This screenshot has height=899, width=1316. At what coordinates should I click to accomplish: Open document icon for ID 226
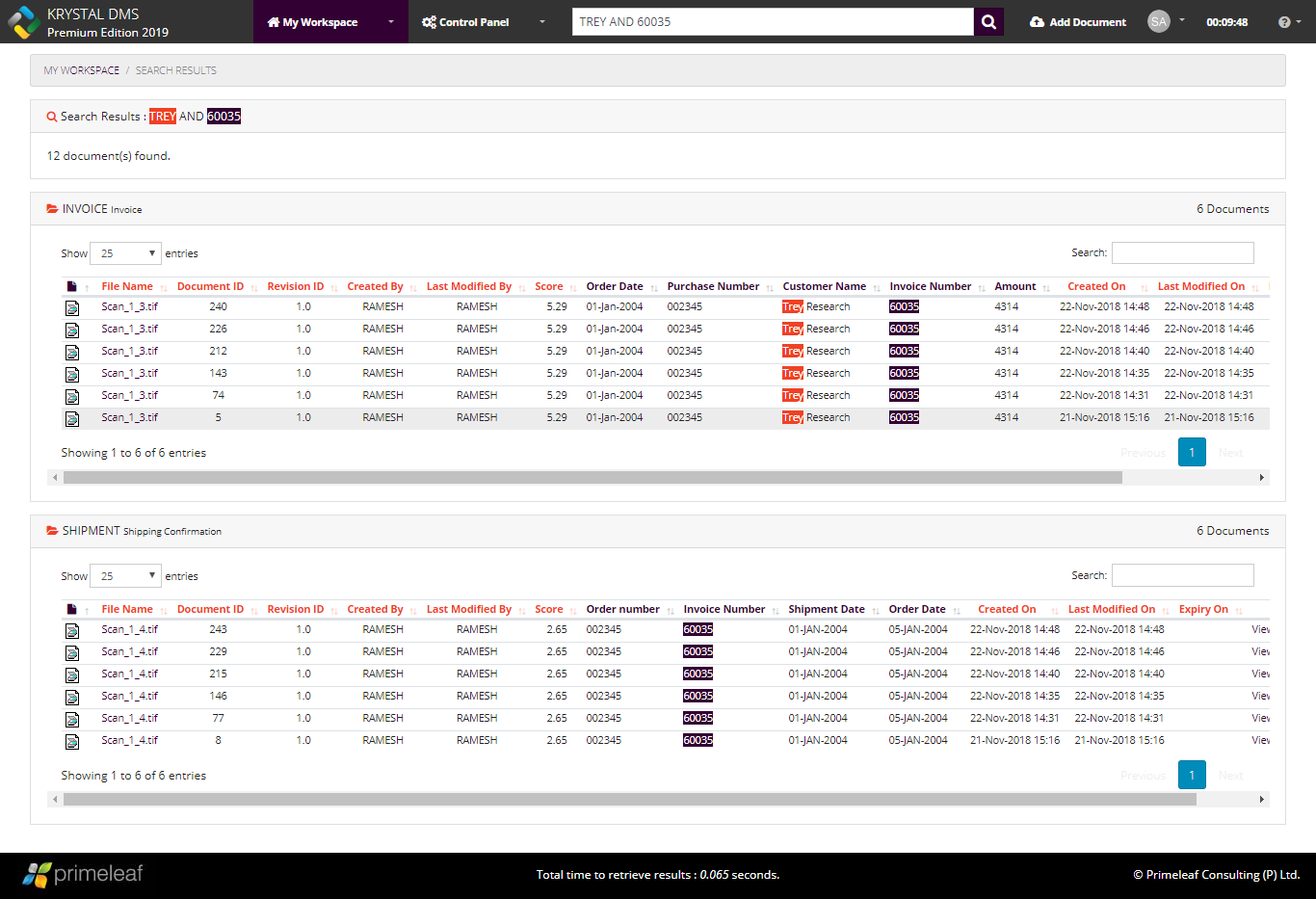(72, 330)
